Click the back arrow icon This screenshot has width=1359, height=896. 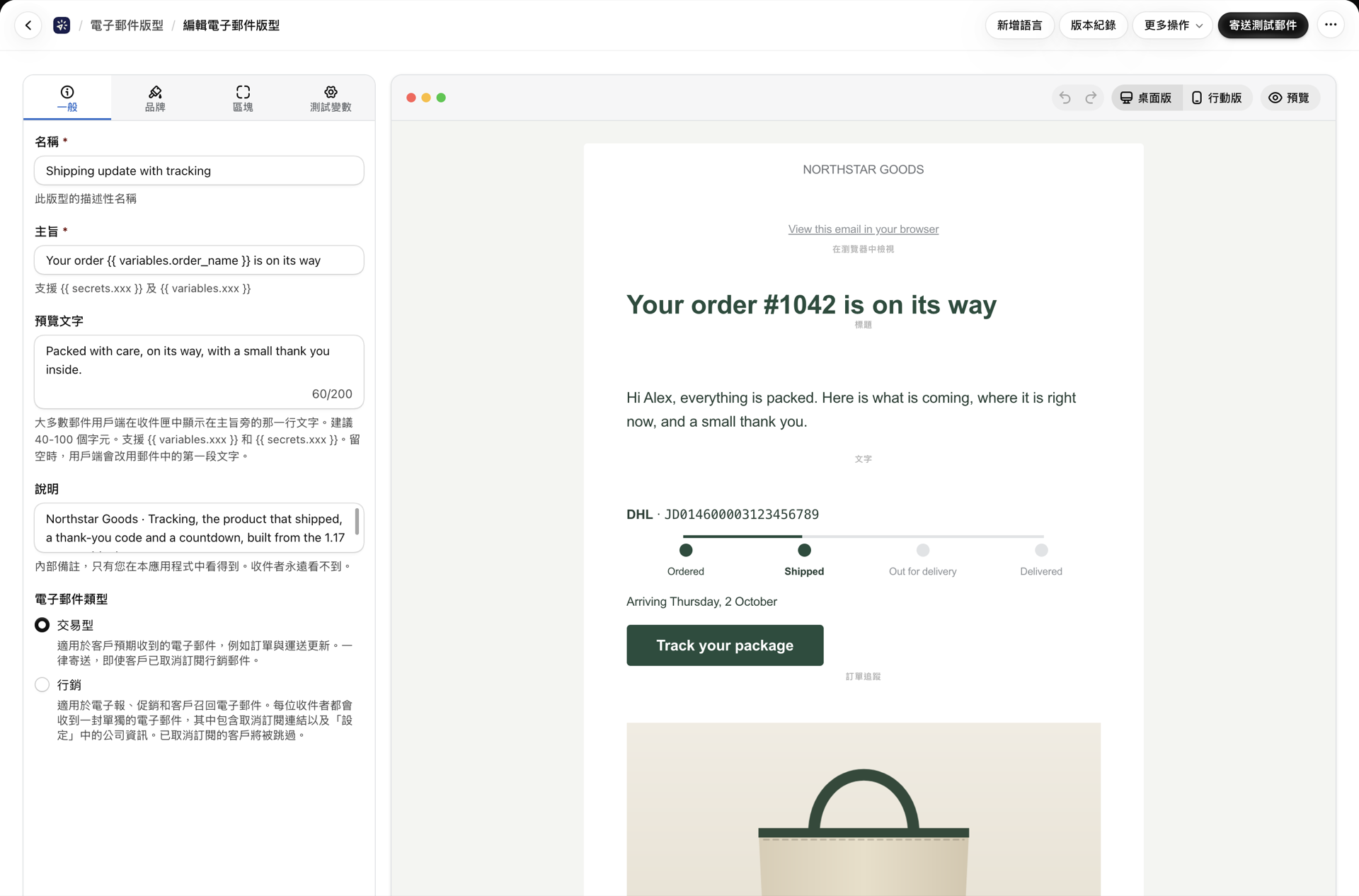click(x=28, y=25)
